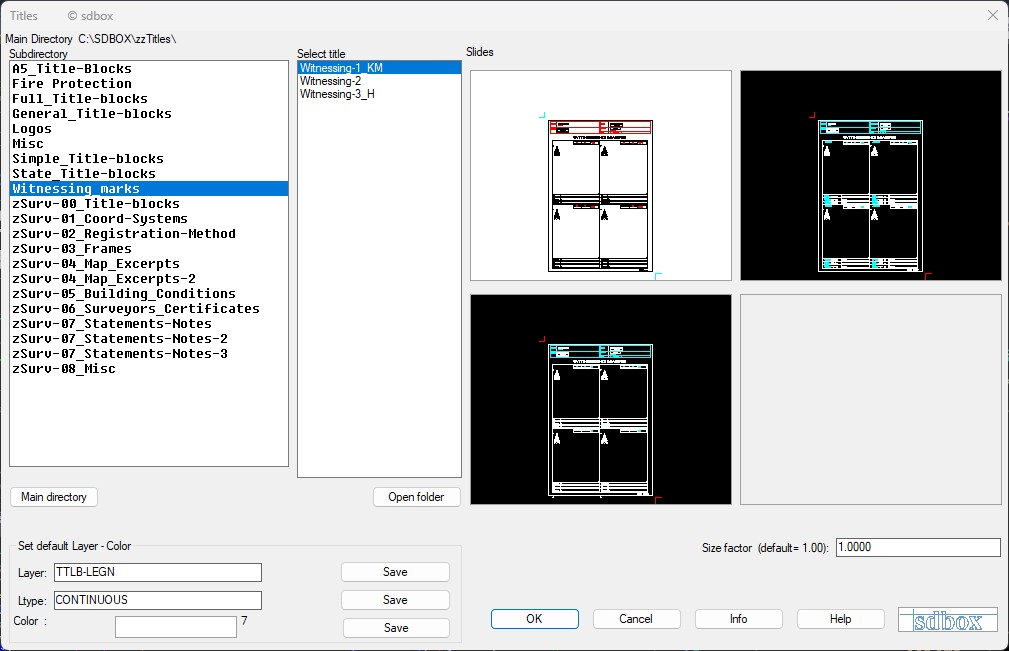
Task: Pick General_Title-blocks subdirectory
Action: (149, 114)
